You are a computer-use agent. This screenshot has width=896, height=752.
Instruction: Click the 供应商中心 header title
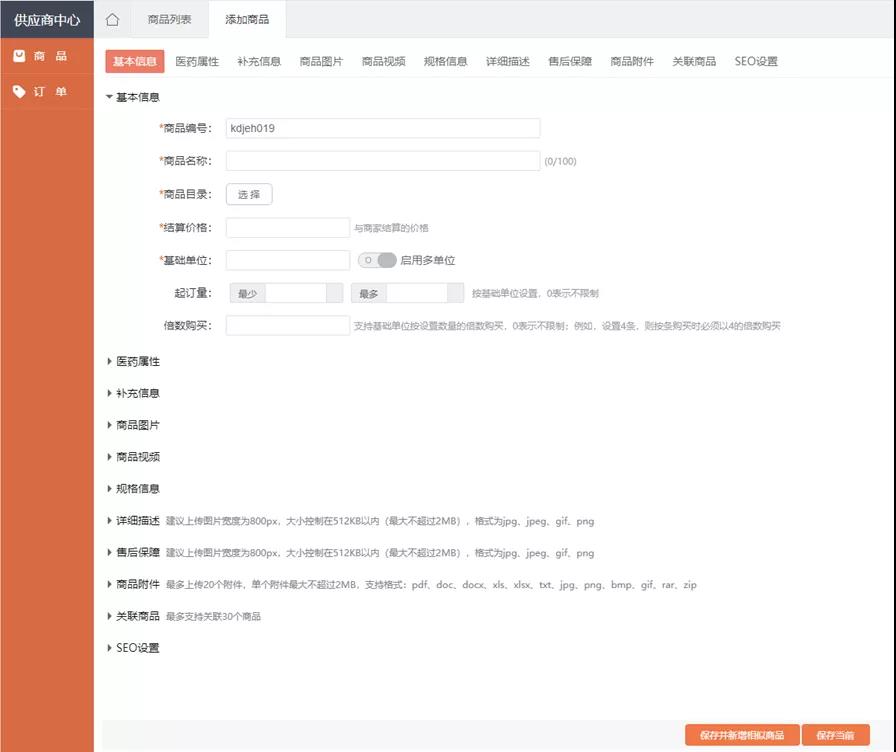[x=47, y=20]
